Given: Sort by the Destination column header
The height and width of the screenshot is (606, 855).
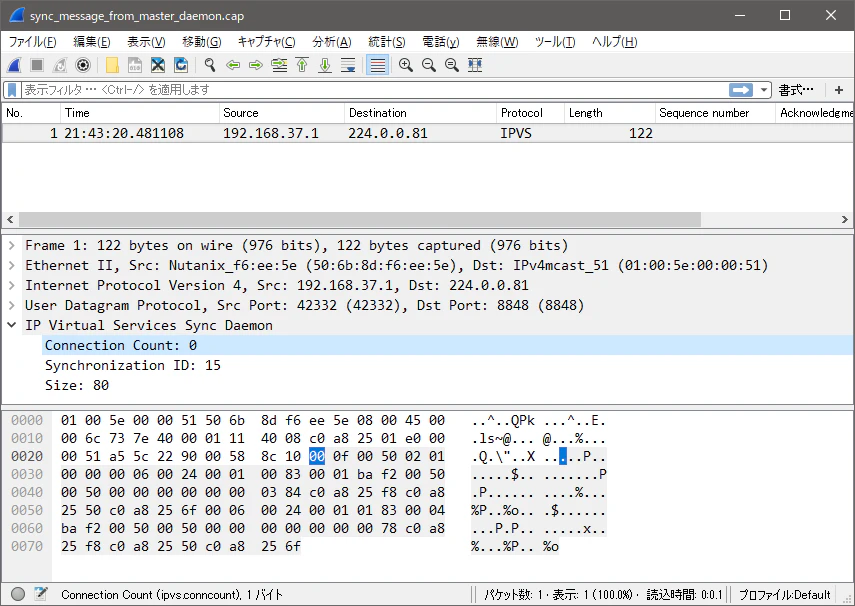Looking at the screenshot, I should [x=420, y=113].
